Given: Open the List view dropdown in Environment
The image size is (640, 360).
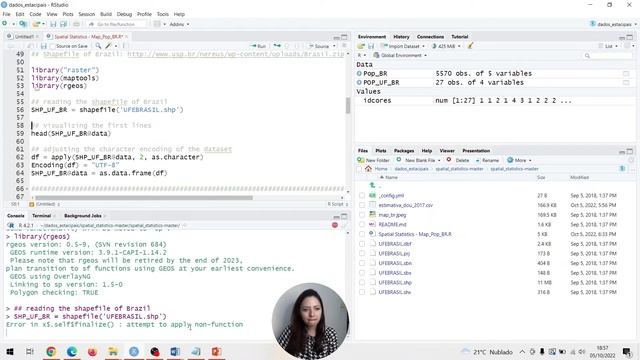Looking at the screenshot, I should coord(608,46).
